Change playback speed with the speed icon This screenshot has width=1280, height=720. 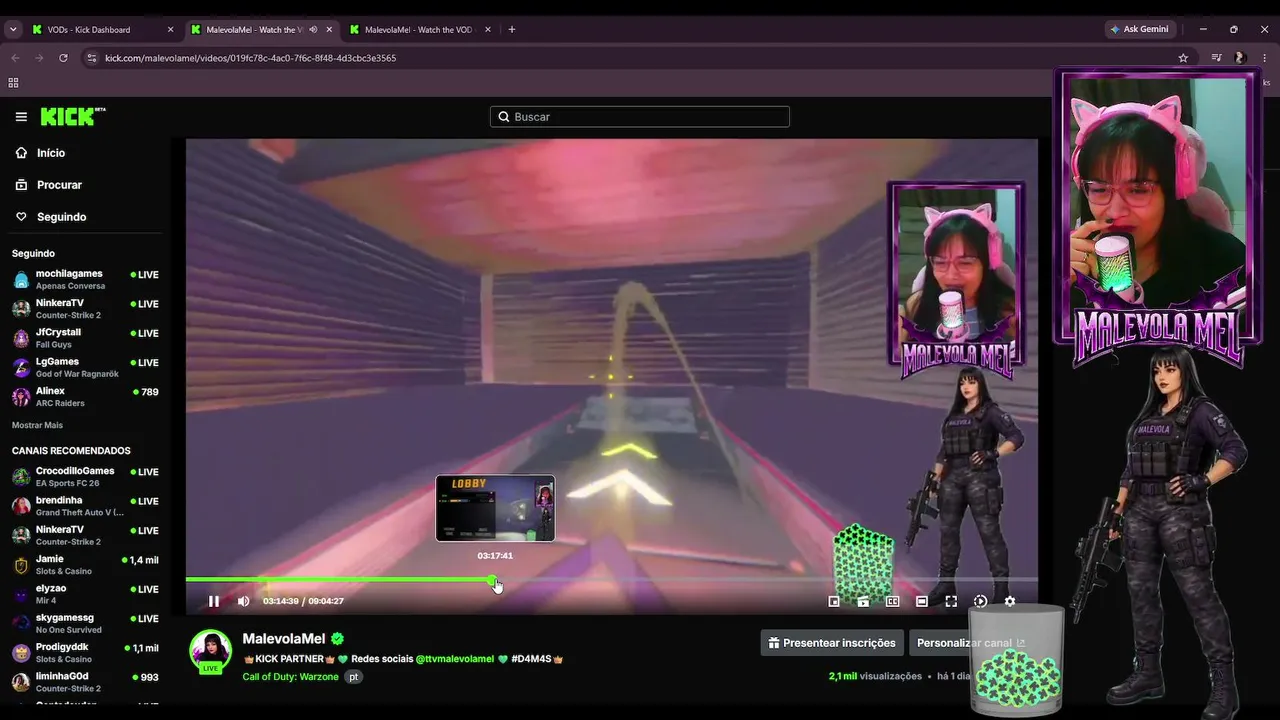[x=980, y=601]
